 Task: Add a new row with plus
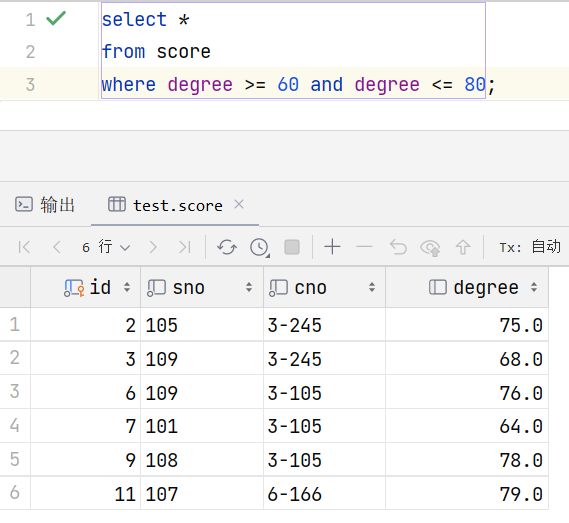pos(332,247)
